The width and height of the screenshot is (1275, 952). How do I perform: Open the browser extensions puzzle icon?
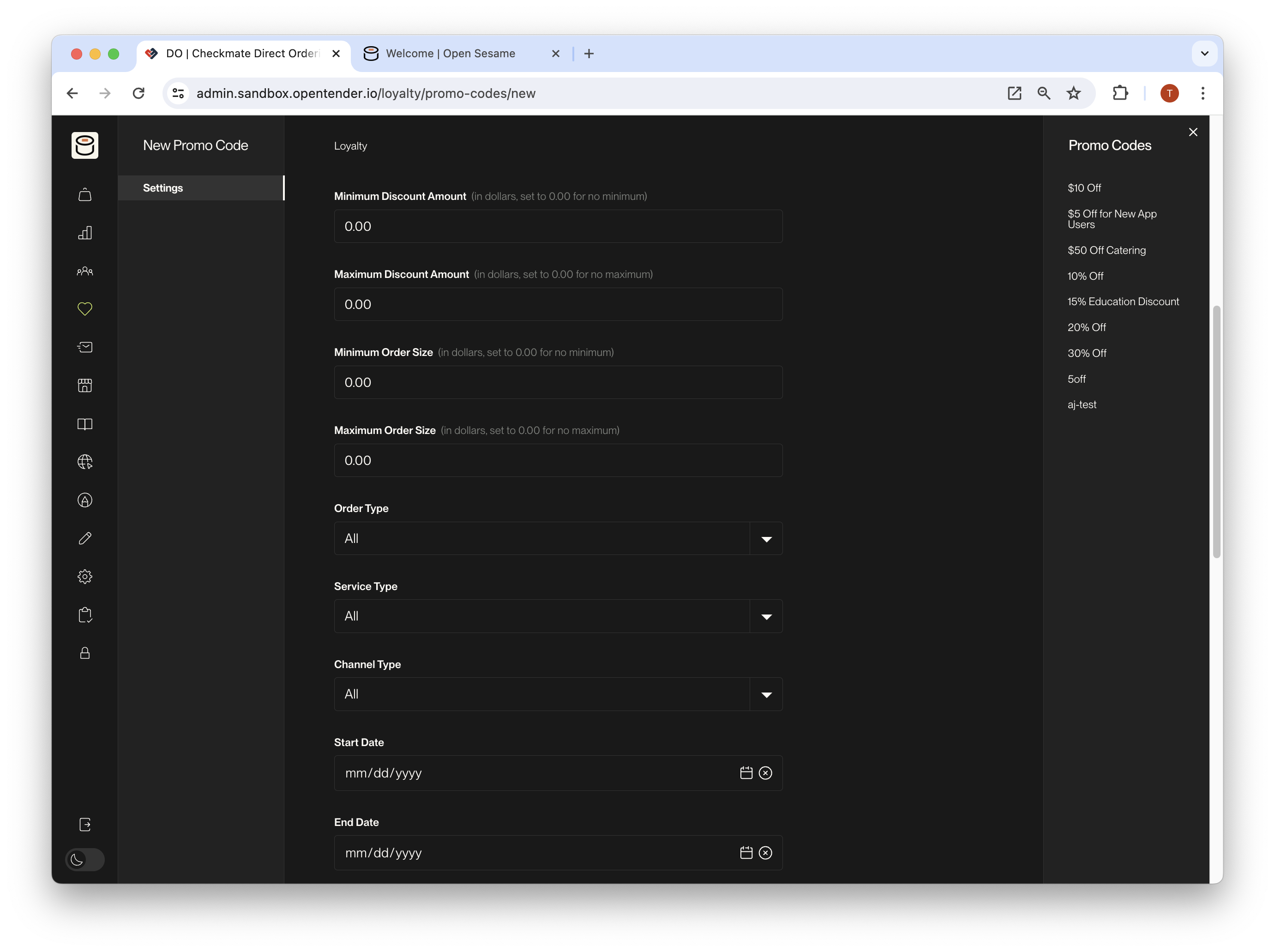[x=1119, y=93]
